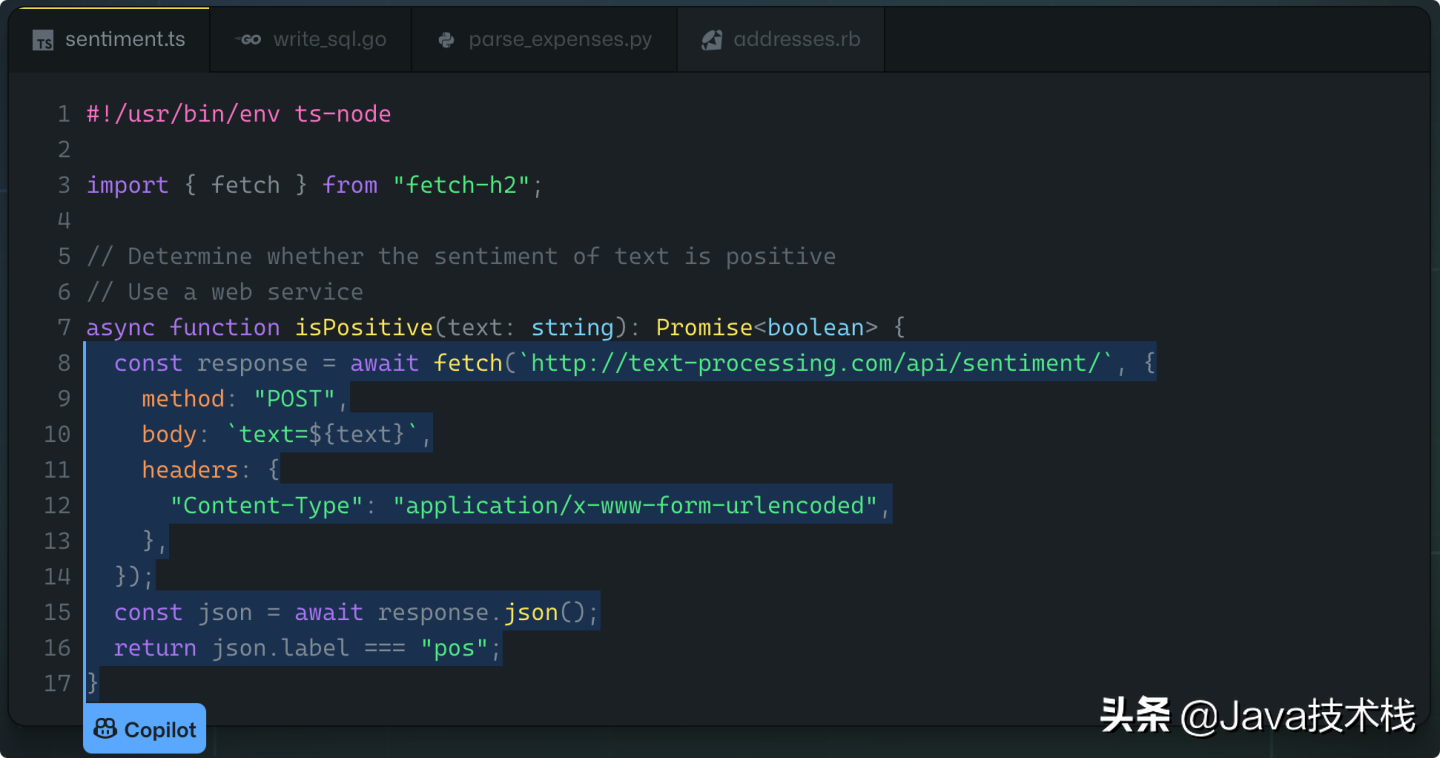Image resolution: width=1440 pixels, height=758 pixels.
Task: Click the Python icon on parse_expenses.py tab
Action: 447,40
